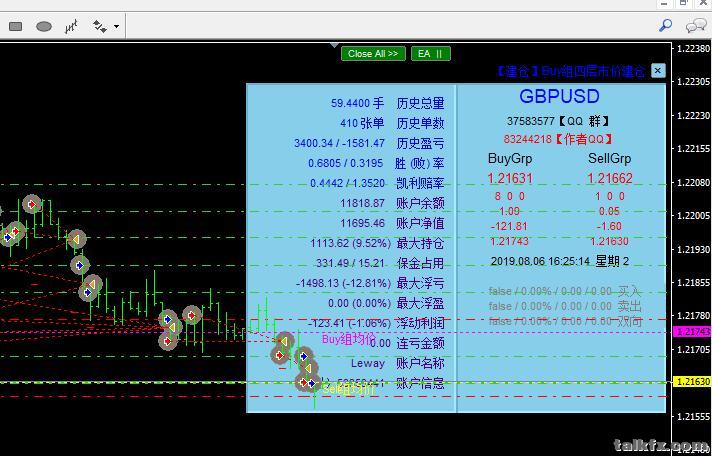Click the timestamp '2019.08.06 16:25:14 星期 2'

[560, 261]
